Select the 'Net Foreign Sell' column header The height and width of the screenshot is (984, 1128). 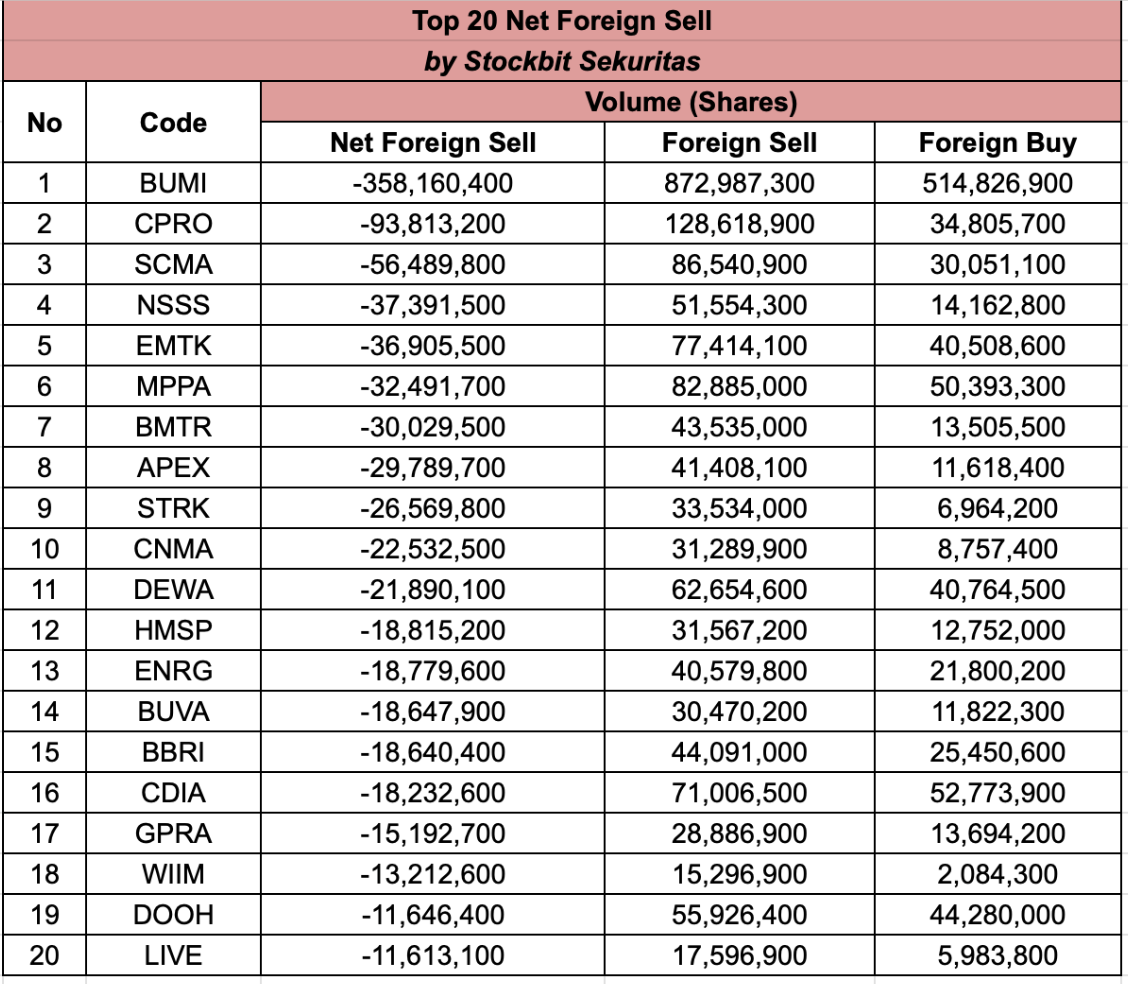coord(433,143)
